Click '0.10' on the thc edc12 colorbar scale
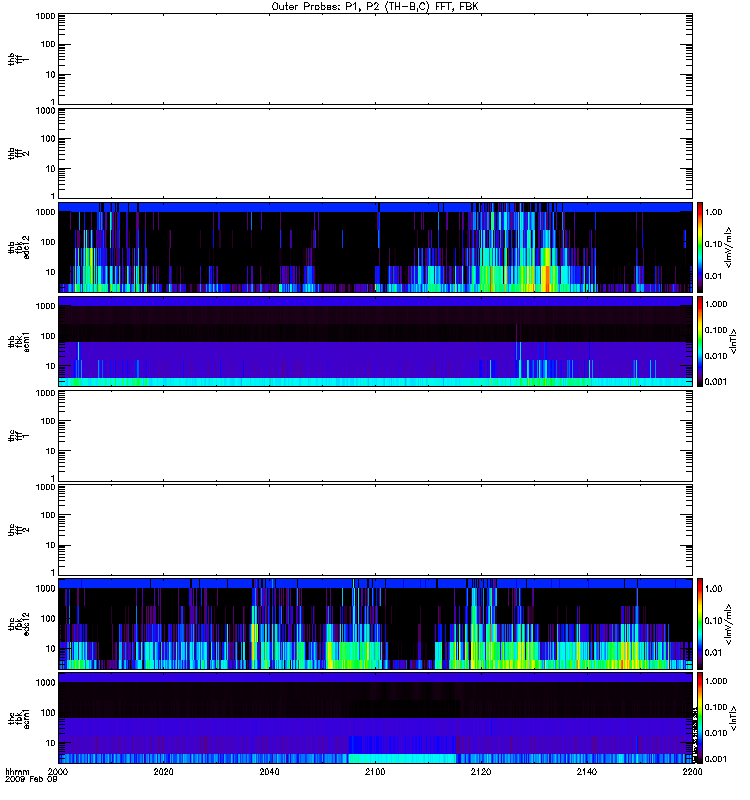 point(713,621)
